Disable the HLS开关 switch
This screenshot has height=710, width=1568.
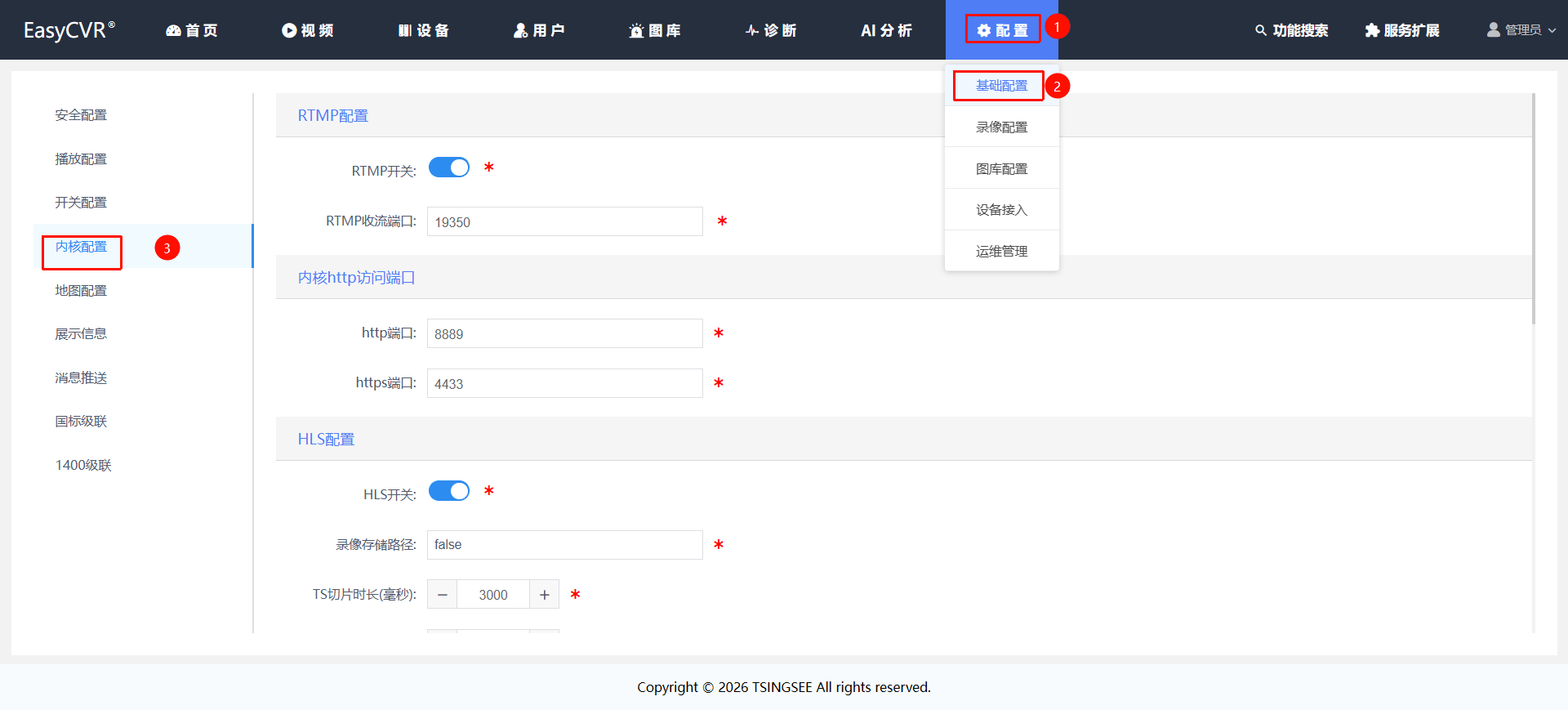coord(449,491)
